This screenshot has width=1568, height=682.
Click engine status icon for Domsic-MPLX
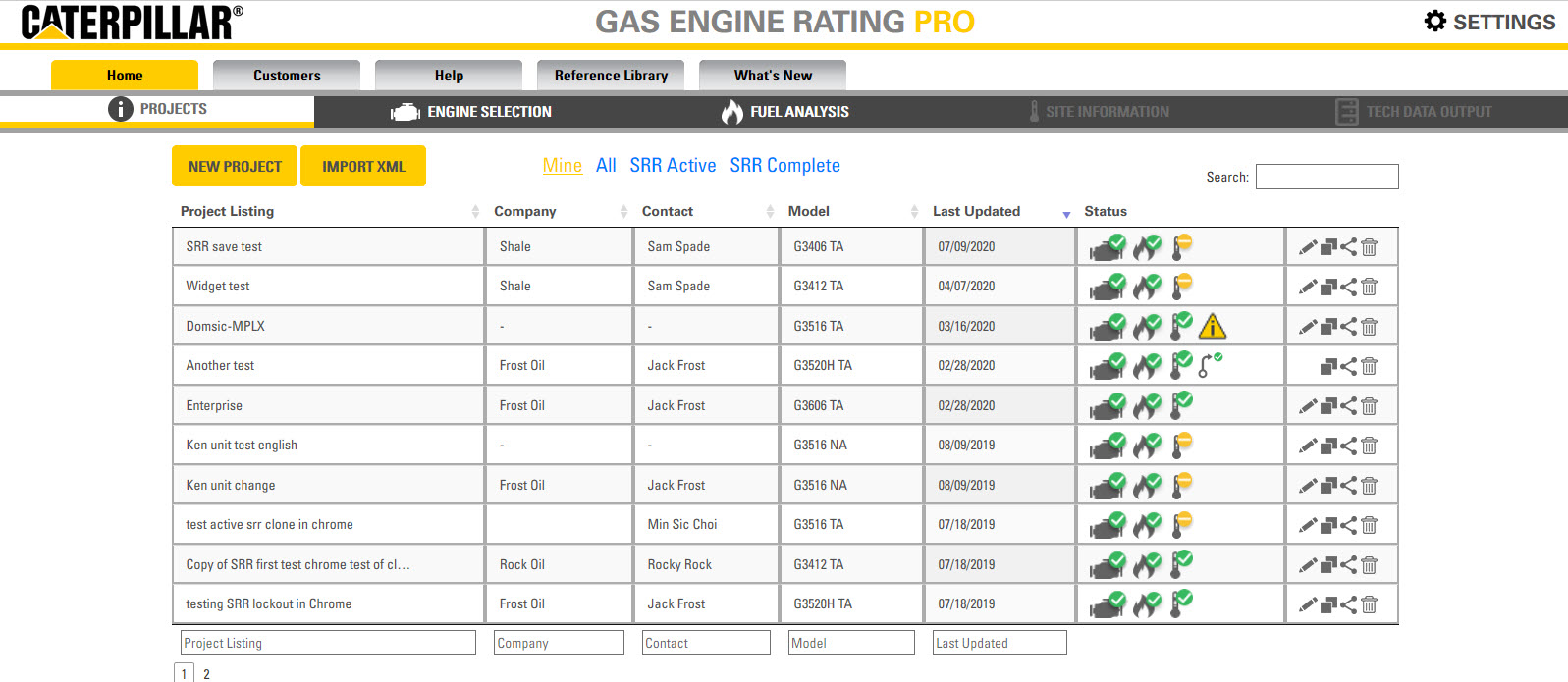point(1108,326)
